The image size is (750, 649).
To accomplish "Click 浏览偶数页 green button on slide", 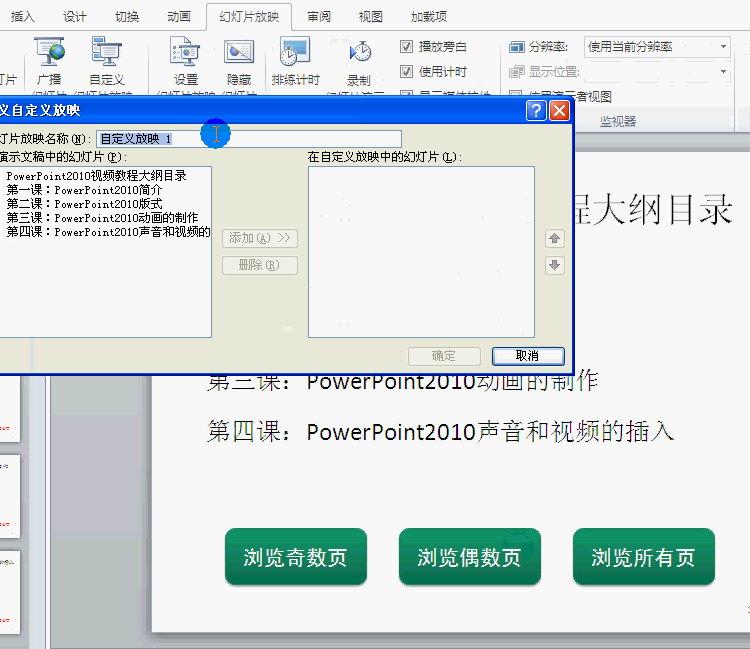I will click(470, 557).
